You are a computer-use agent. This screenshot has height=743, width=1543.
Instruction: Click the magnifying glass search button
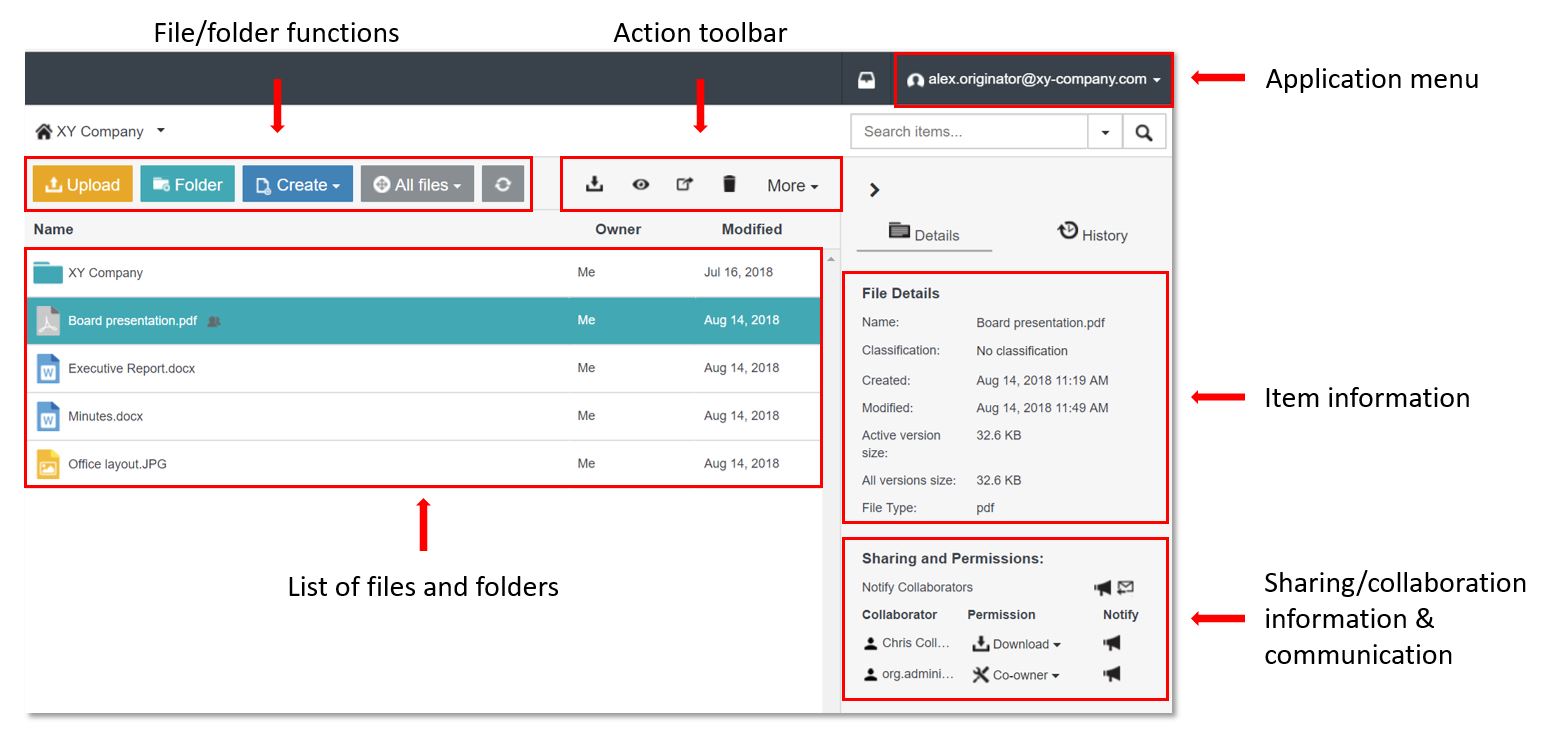pyautogui.click(x=1144, y=131)
